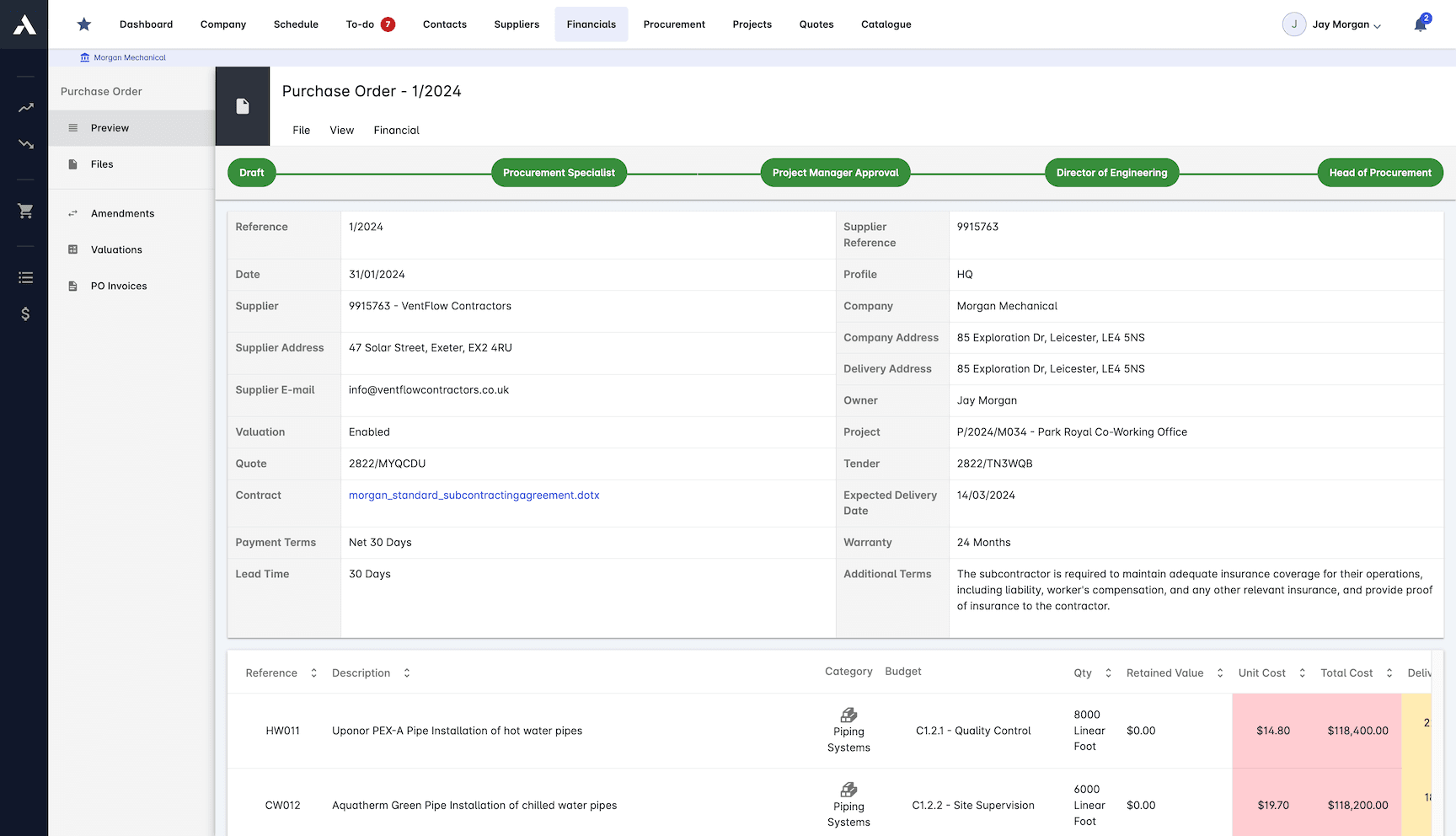Switch to the Procurement tab
Screen dimensions: 1456x836
coord(674,24)
